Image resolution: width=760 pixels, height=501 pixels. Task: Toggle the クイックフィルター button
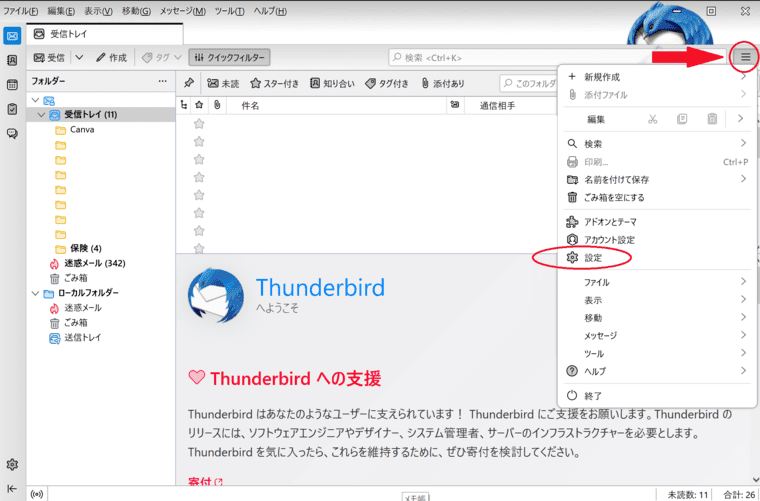tap(229, 58)
